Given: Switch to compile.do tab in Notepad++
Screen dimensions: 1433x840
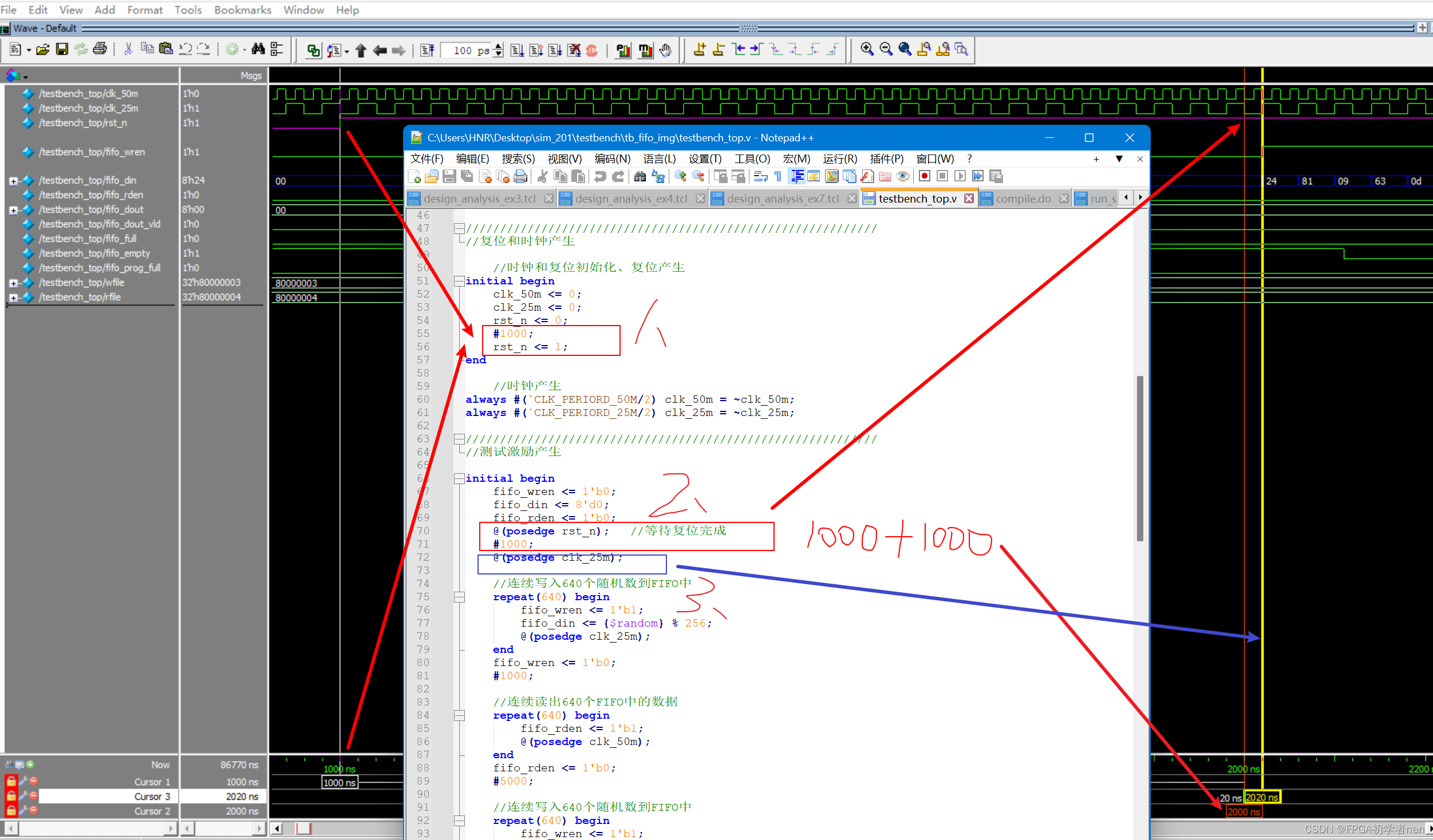Looking at the screenshot, I should click(1023, 199).
